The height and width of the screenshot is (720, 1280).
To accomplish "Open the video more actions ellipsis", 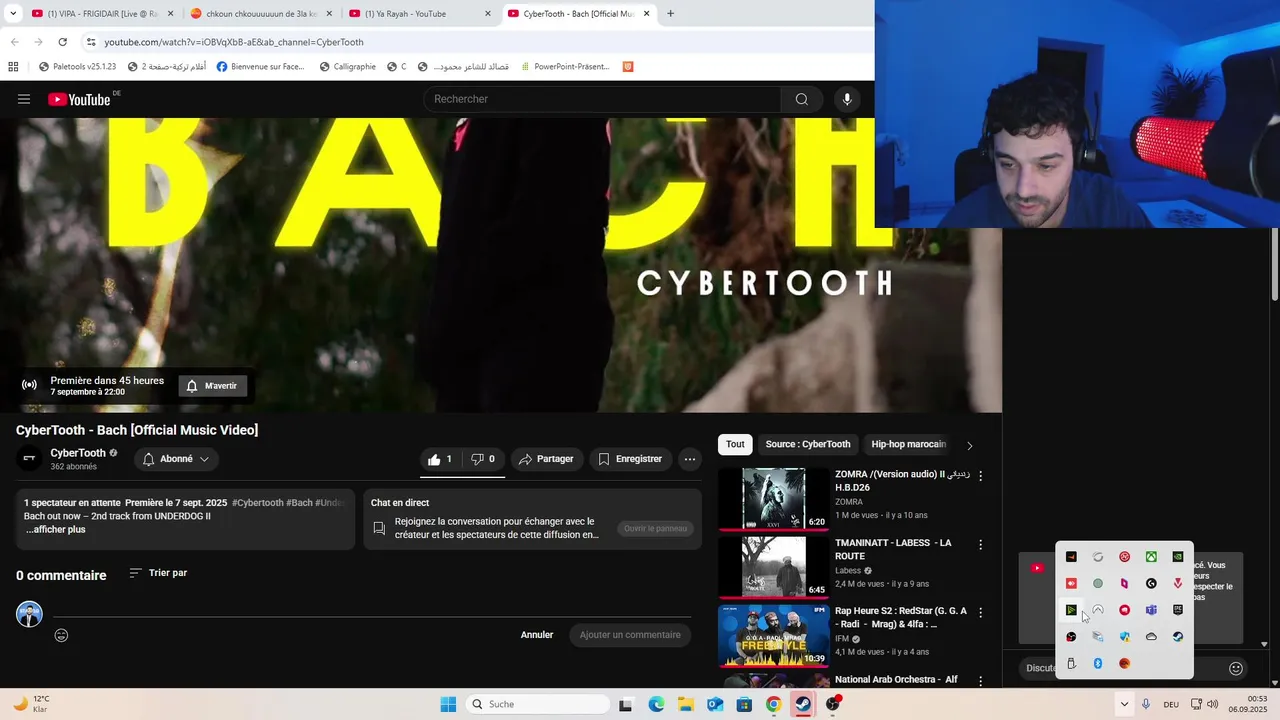I will click(689, 459).
